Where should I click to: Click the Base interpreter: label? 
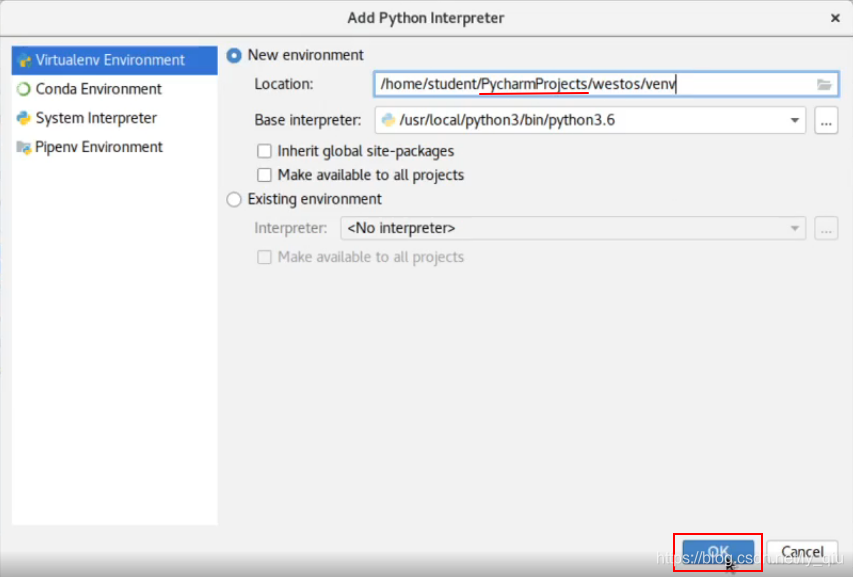pos(307,120)
